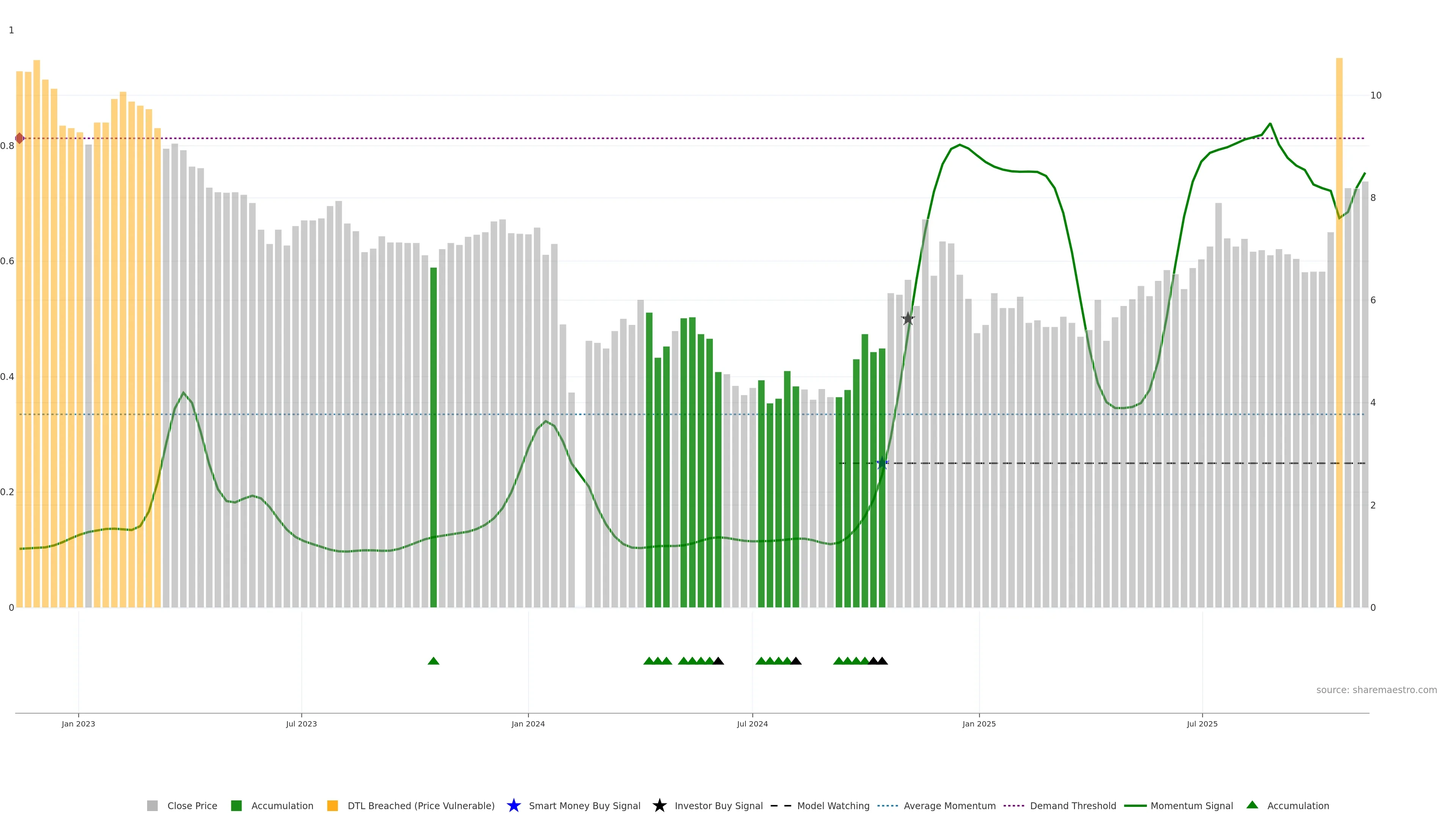Click the Jan 2025 x-axis label
Image resolution: width=1456 pixels, height=819 pixels.
click(979, 724)
